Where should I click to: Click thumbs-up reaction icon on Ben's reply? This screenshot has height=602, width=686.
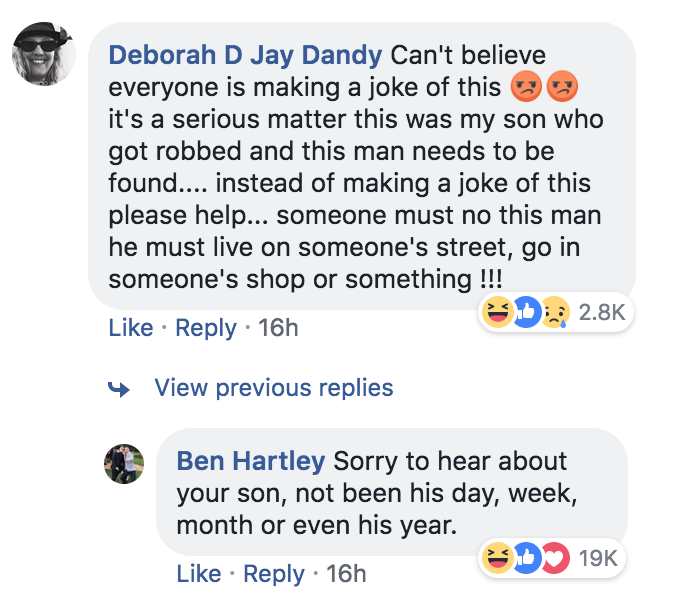[525, 558]
